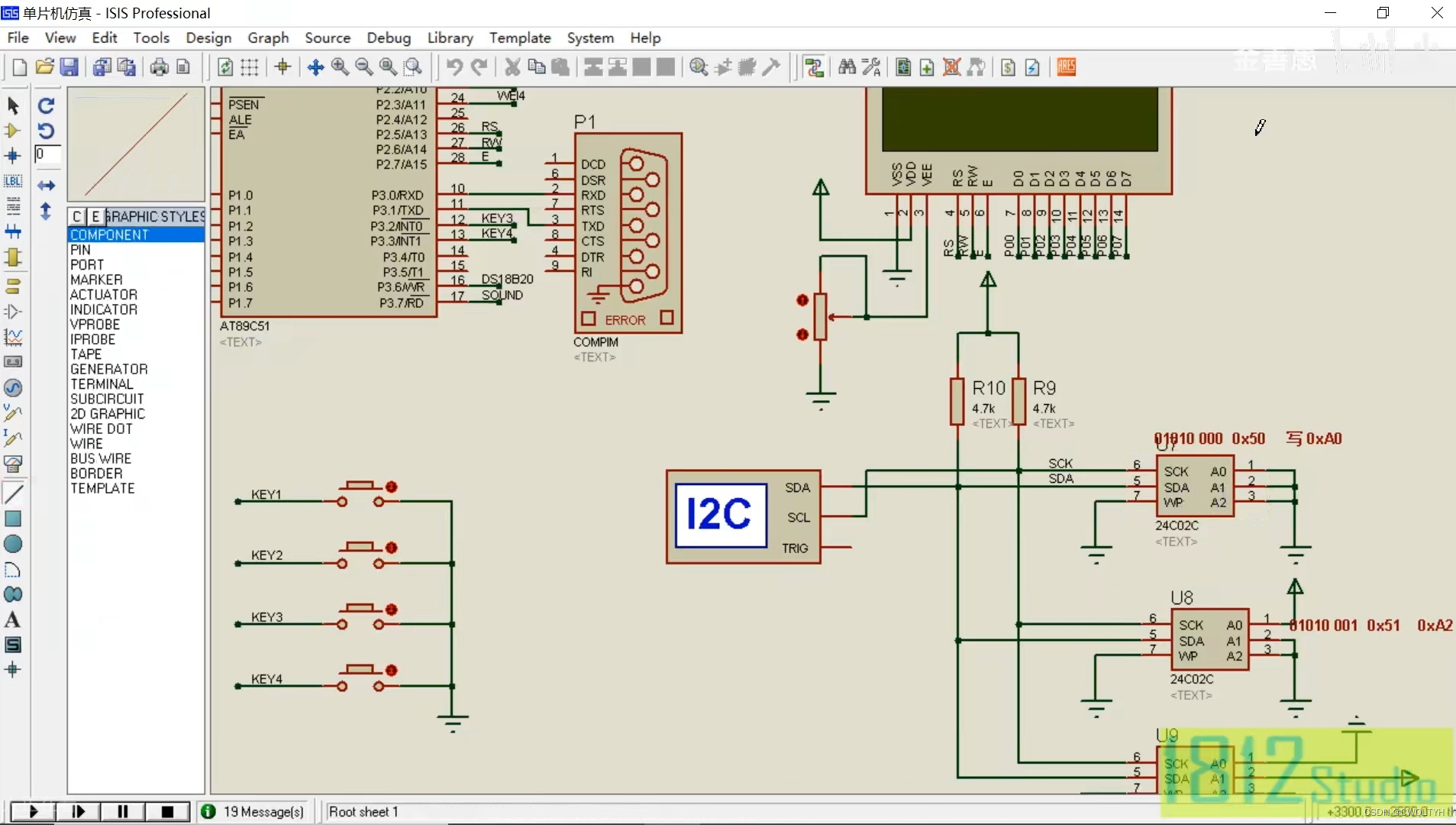Stop the simulation
This screenshot has width=1456, height=825.
click(x=167, y=811)
